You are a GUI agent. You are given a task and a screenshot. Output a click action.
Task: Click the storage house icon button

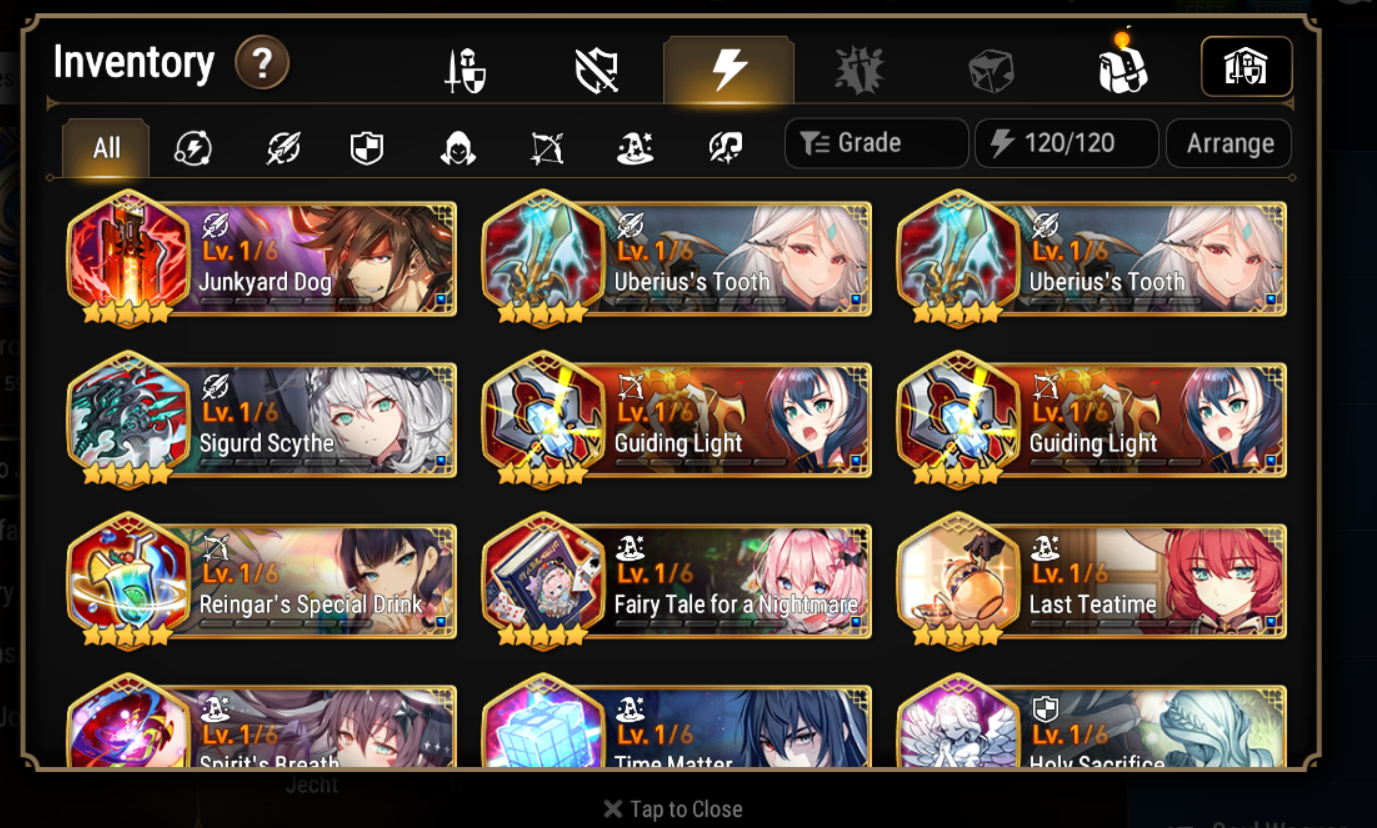(1246, 67)
